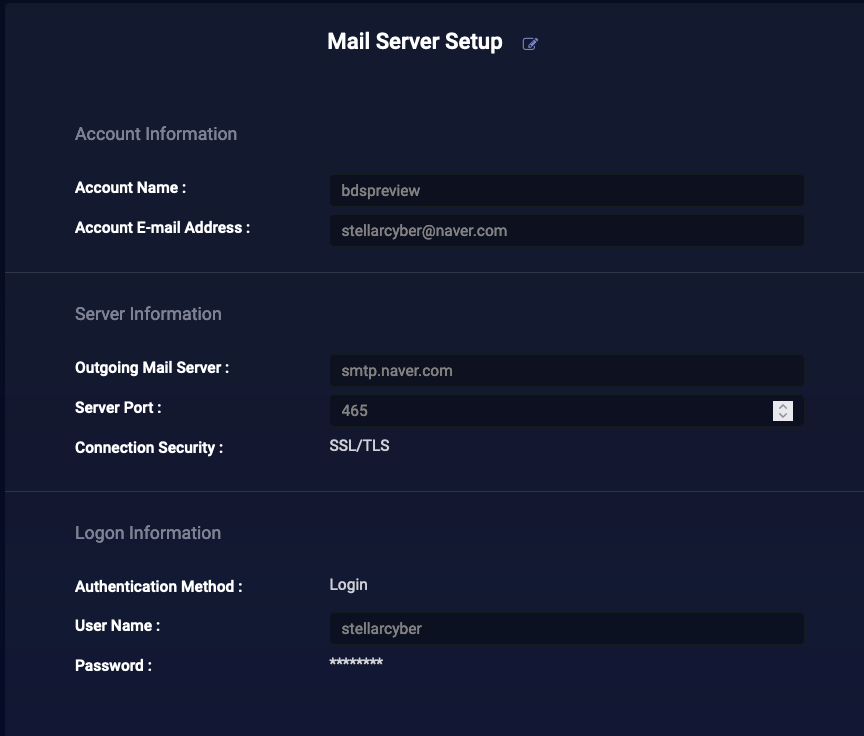Focus the stellarcyber@naver.com e-mail address field

pyautogui.click(x=566, y=231)
